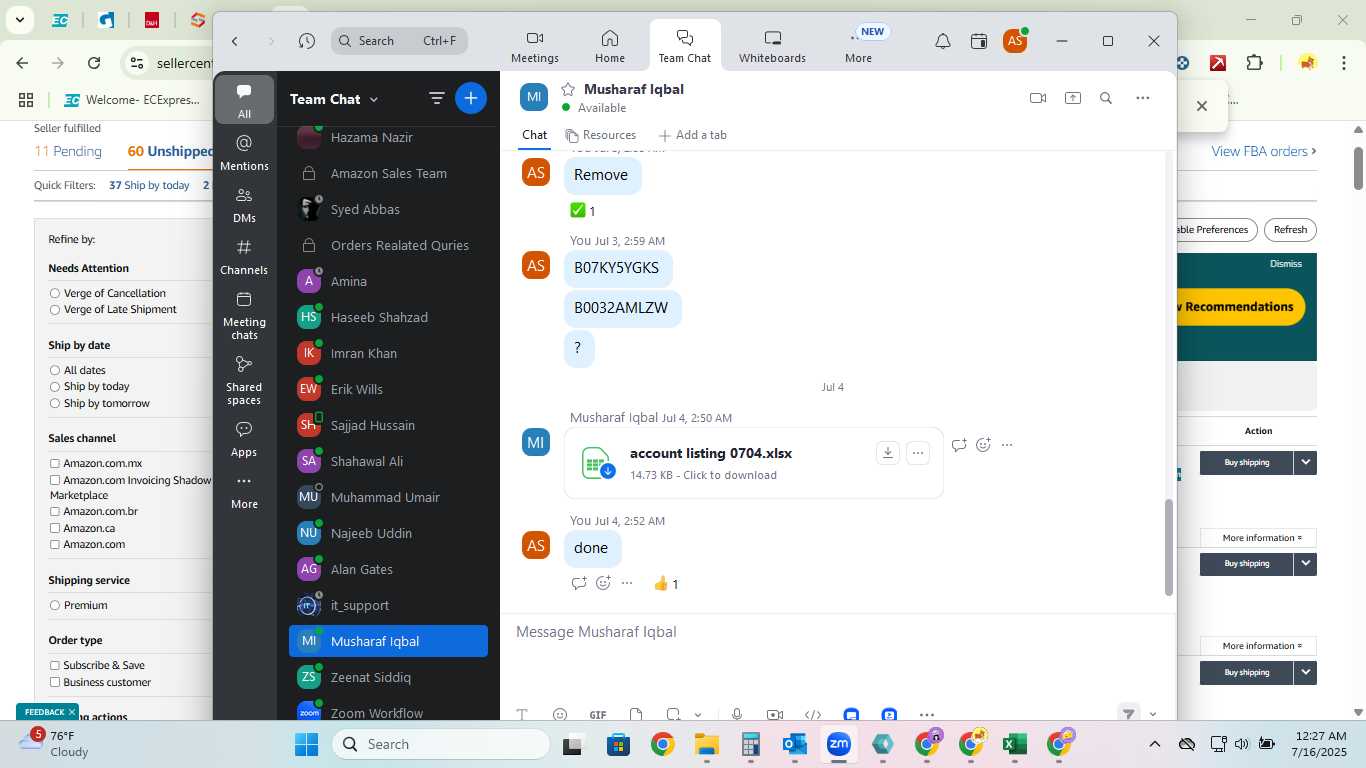Open the Zoom calendar icon

pos(979,41)
